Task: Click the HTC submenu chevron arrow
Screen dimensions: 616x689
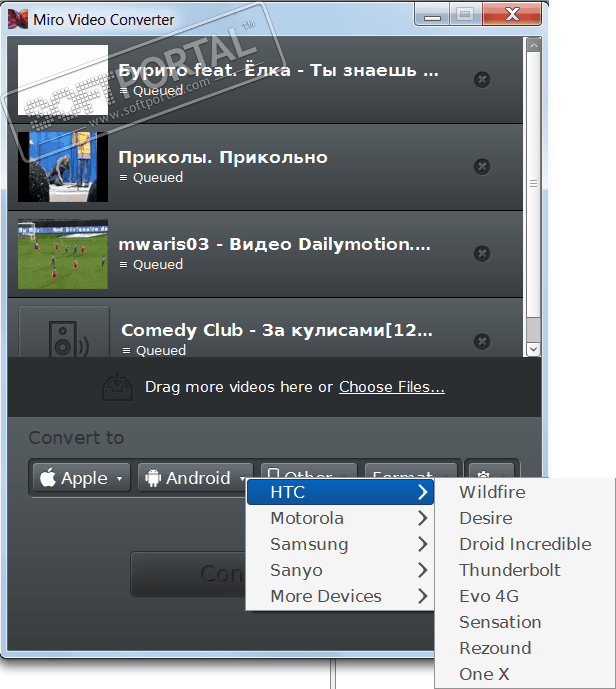Action: tap(423, 492)
